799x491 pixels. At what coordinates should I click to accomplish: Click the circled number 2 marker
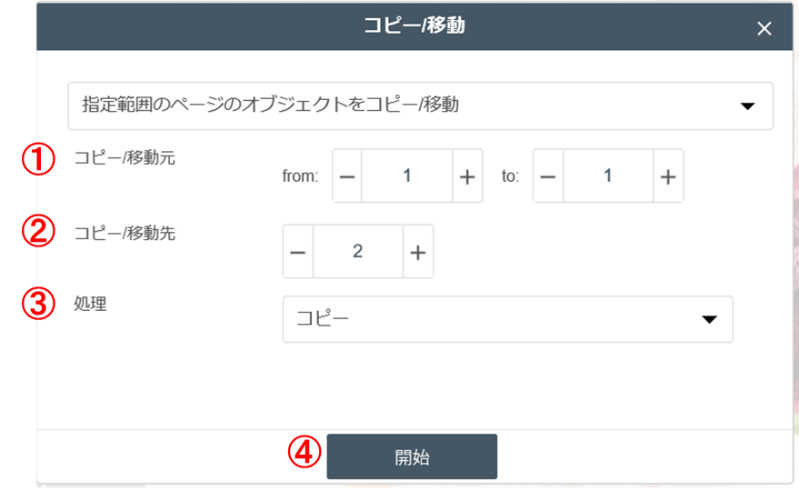pyautogui.click(x=38, y=232)
